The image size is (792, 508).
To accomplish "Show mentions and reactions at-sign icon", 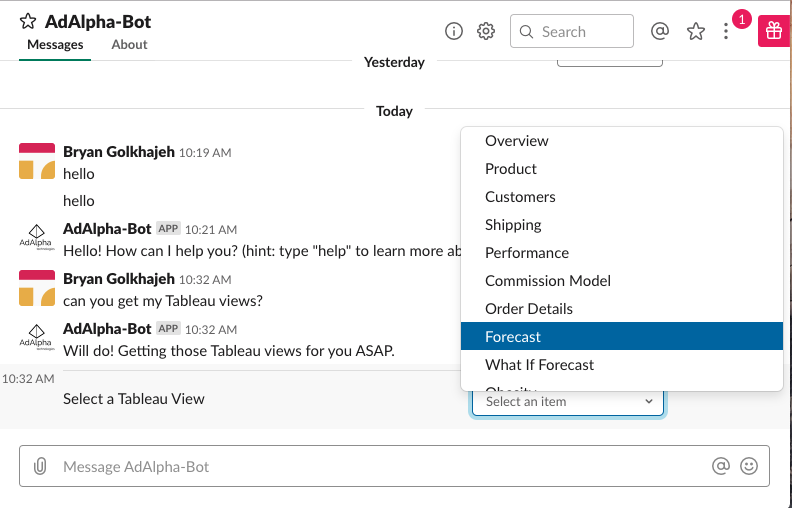I will (x=660, y=31).
